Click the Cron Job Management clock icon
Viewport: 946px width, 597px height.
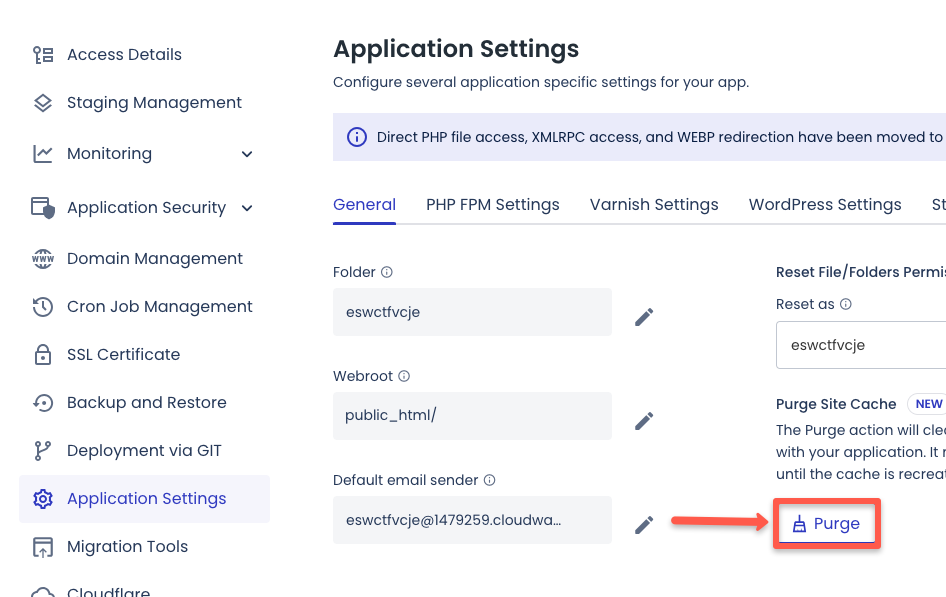pos(43,306)
